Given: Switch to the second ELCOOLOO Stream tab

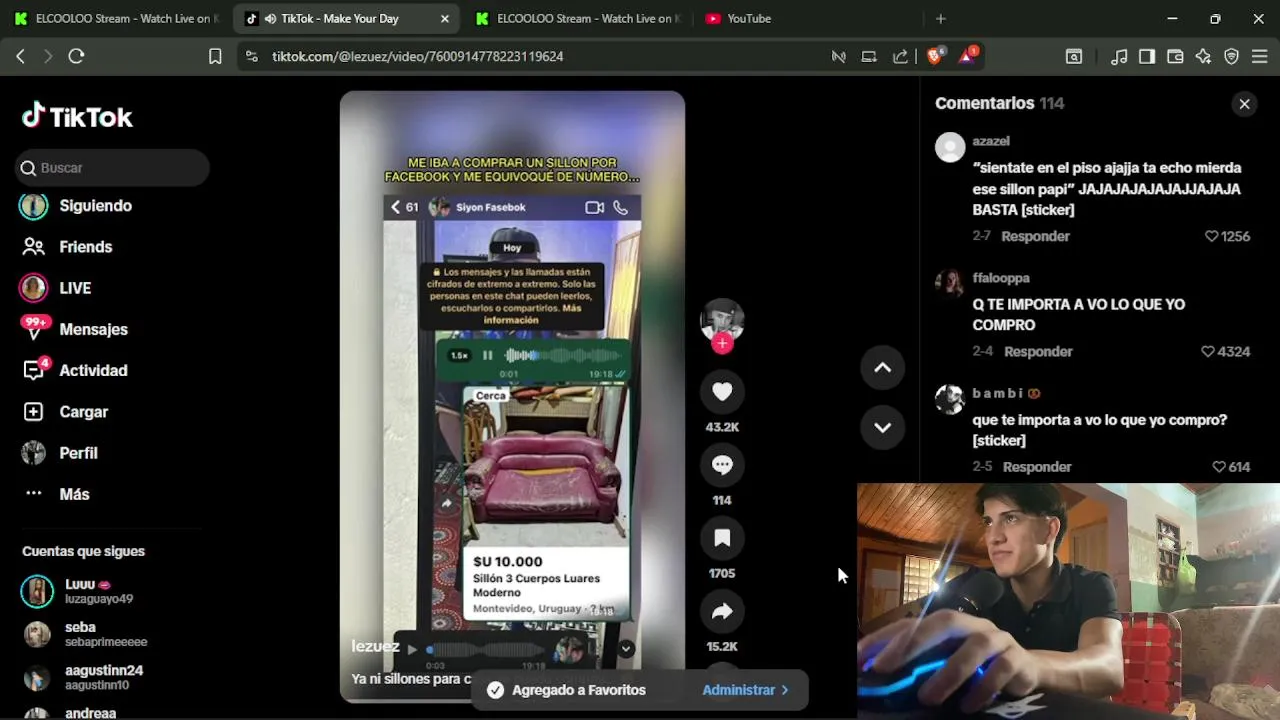Looking at the screenshot, I should coord(577,18).
